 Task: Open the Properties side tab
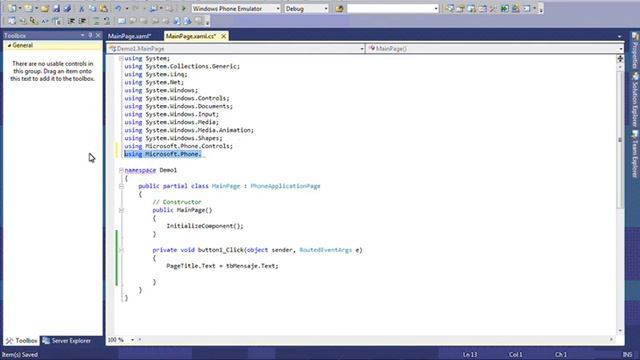pos(635,50)
